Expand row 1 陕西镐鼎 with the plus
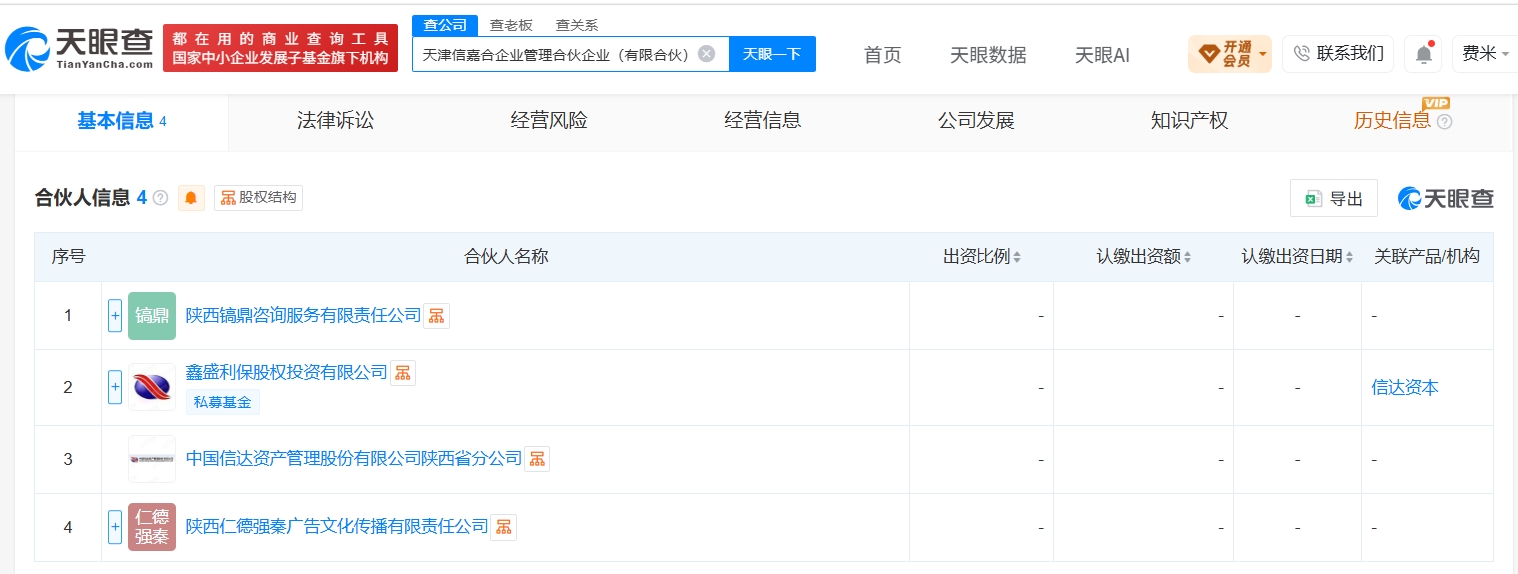Screen dimensions: 1518x574 pyautogui.click(x=115, y=316)
